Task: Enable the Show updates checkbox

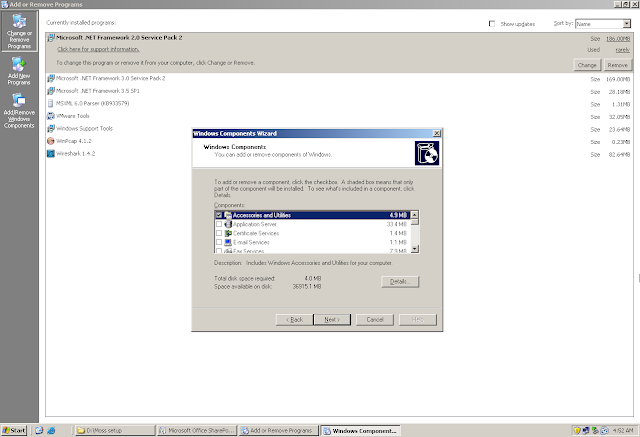Action: (x=492, y=24)
